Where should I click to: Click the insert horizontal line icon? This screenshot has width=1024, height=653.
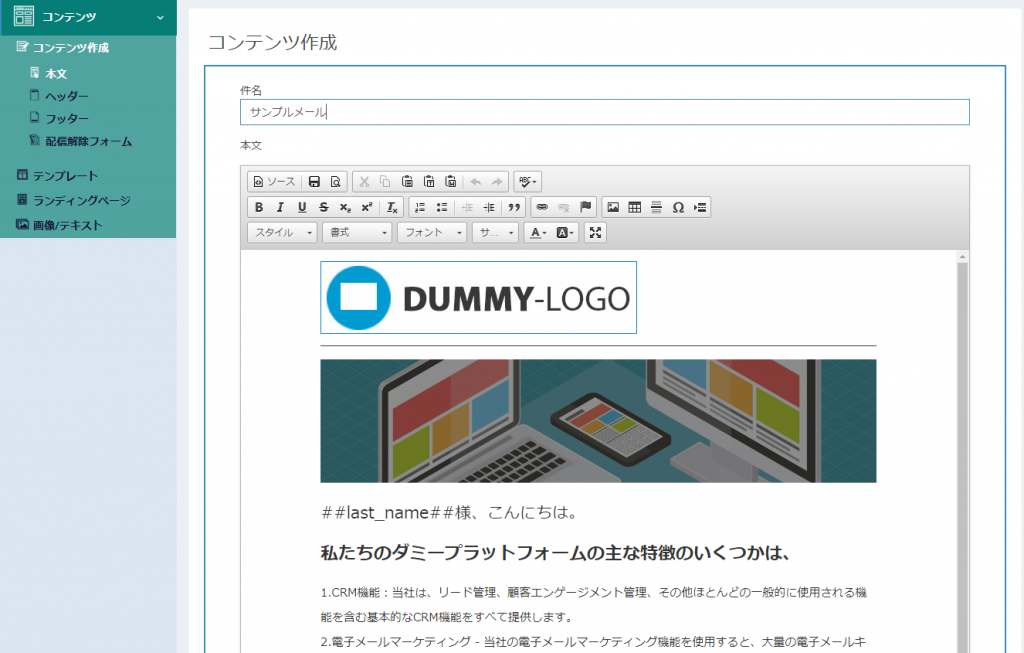tap(656, 207)
